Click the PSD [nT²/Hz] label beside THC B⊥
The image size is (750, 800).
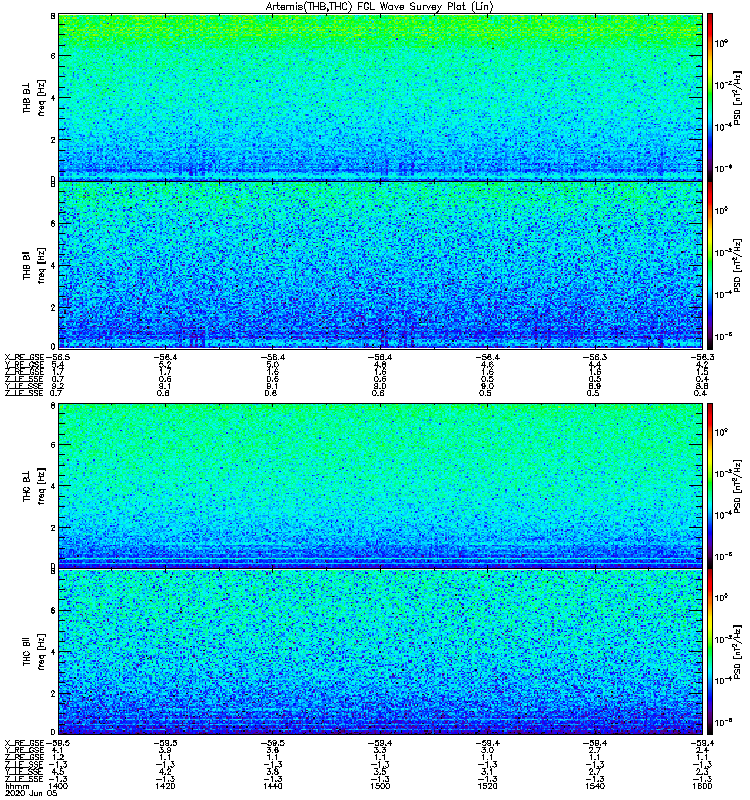pyautogui.click(x=738, y=487)
